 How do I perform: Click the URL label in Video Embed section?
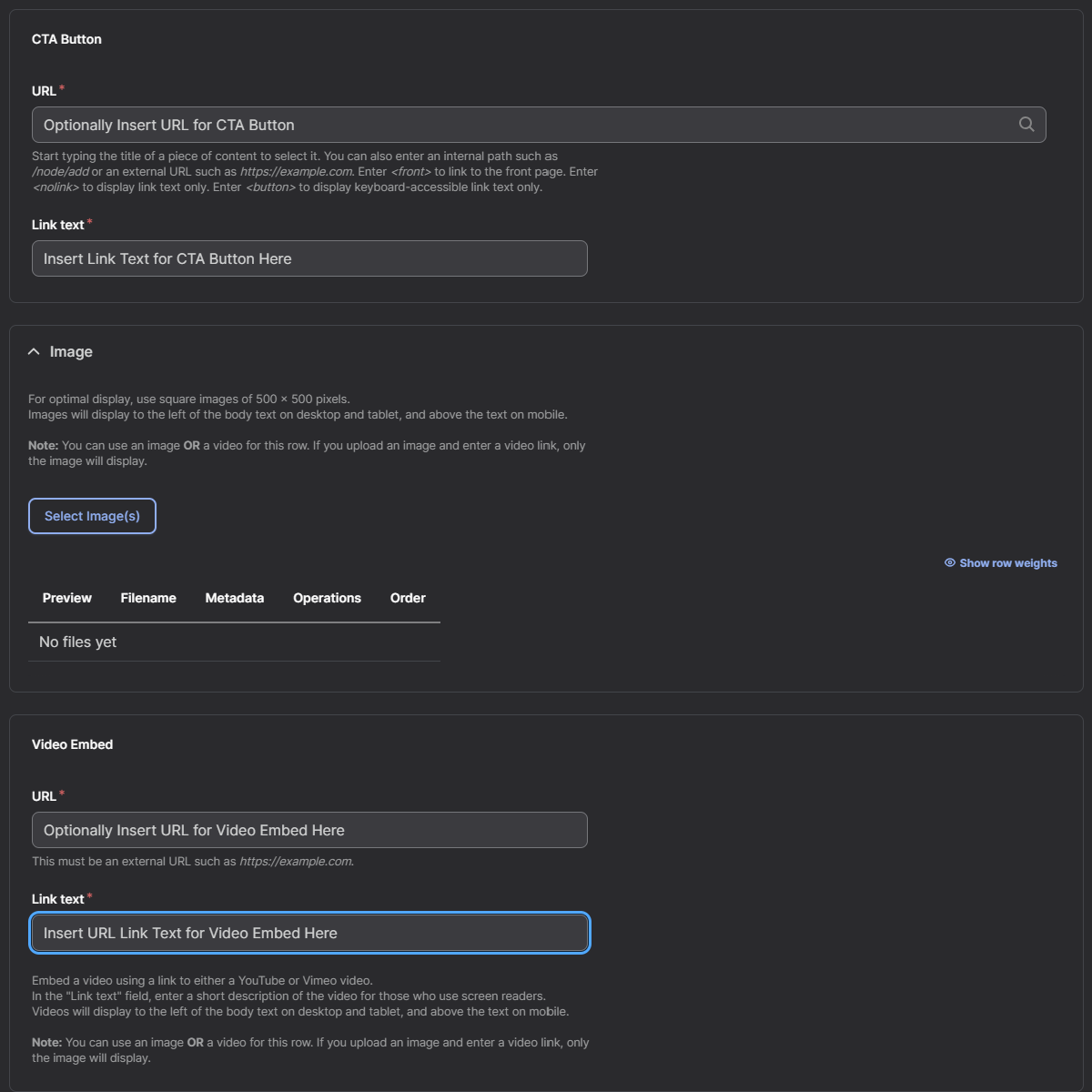coord(45,796)
